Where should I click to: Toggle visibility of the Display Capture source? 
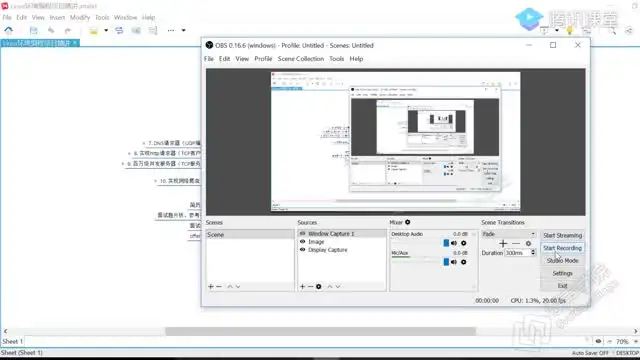(x=302, y=249)
